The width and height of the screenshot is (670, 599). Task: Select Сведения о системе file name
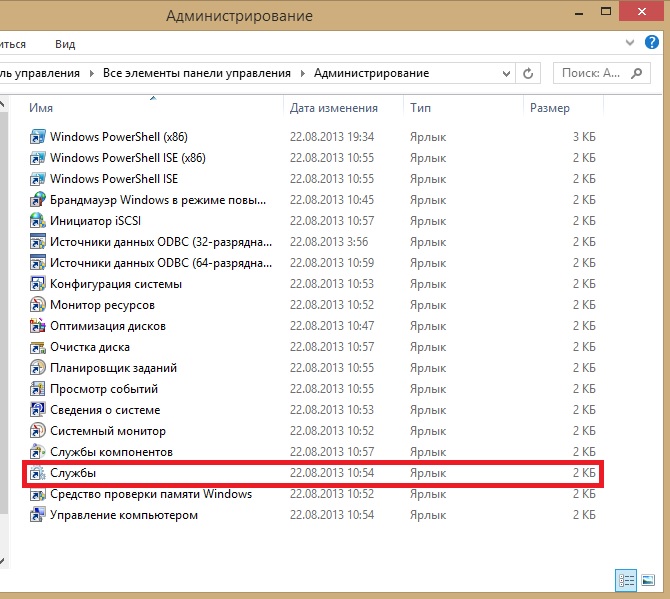[x=105, y=410]
